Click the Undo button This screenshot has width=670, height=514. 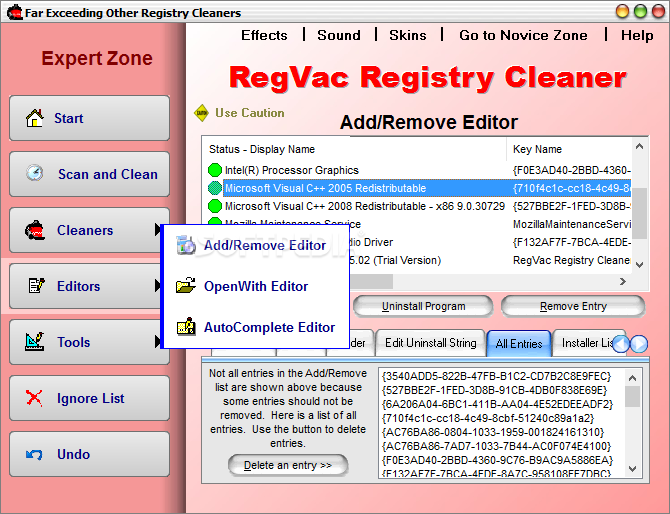click(x=89, y=454)
